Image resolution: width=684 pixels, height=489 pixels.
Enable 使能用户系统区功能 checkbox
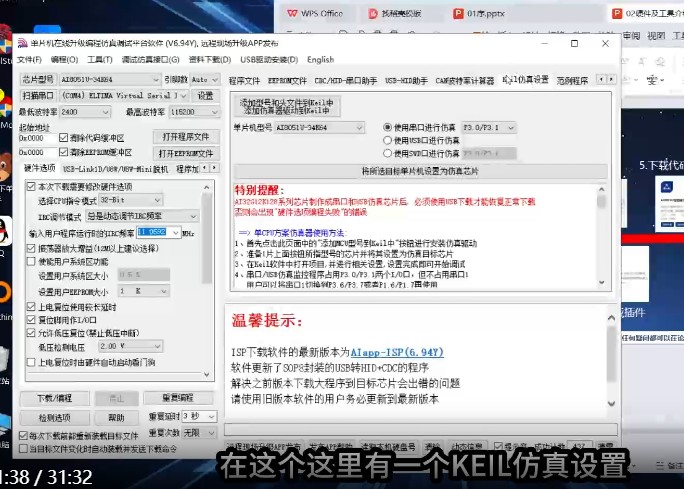[x=31, y=261]
